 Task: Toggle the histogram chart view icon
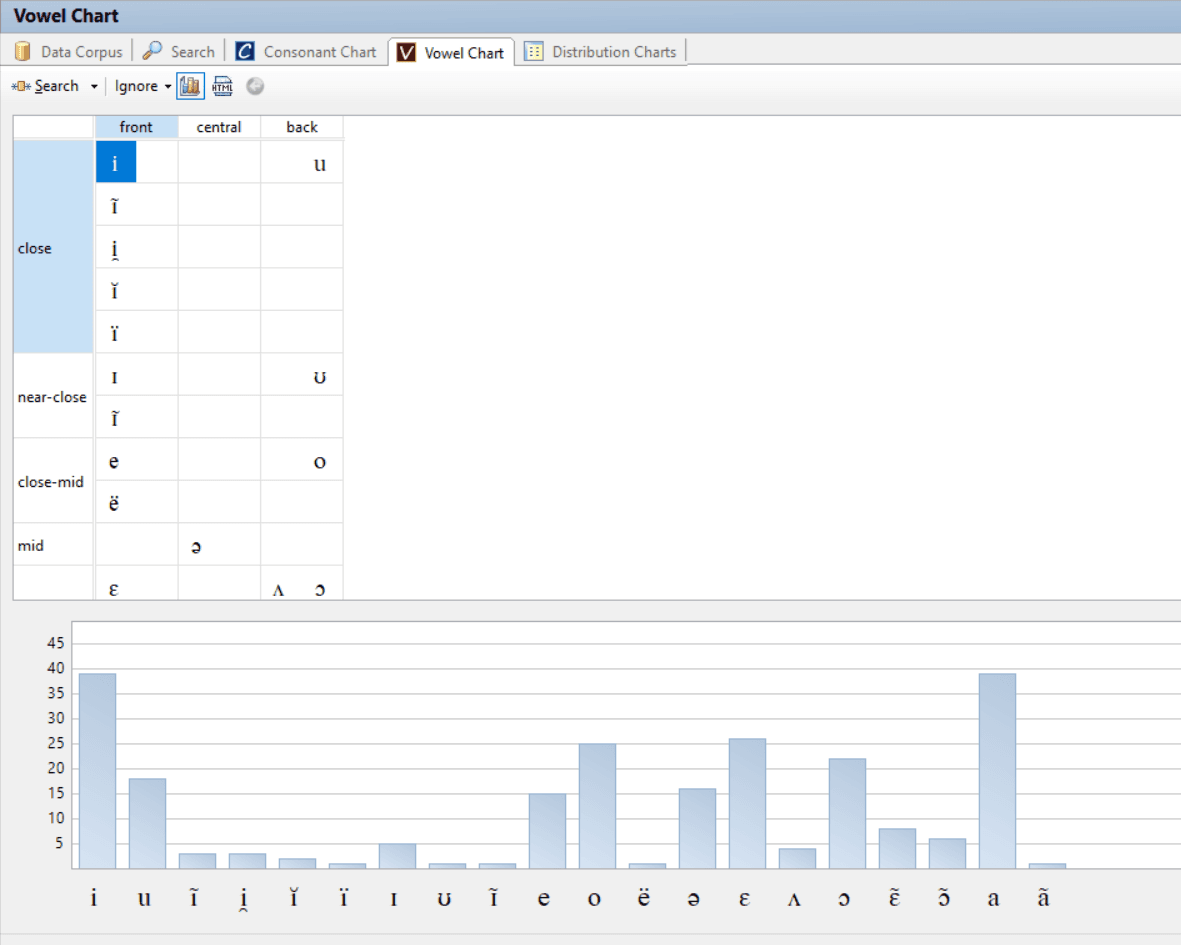190,86
